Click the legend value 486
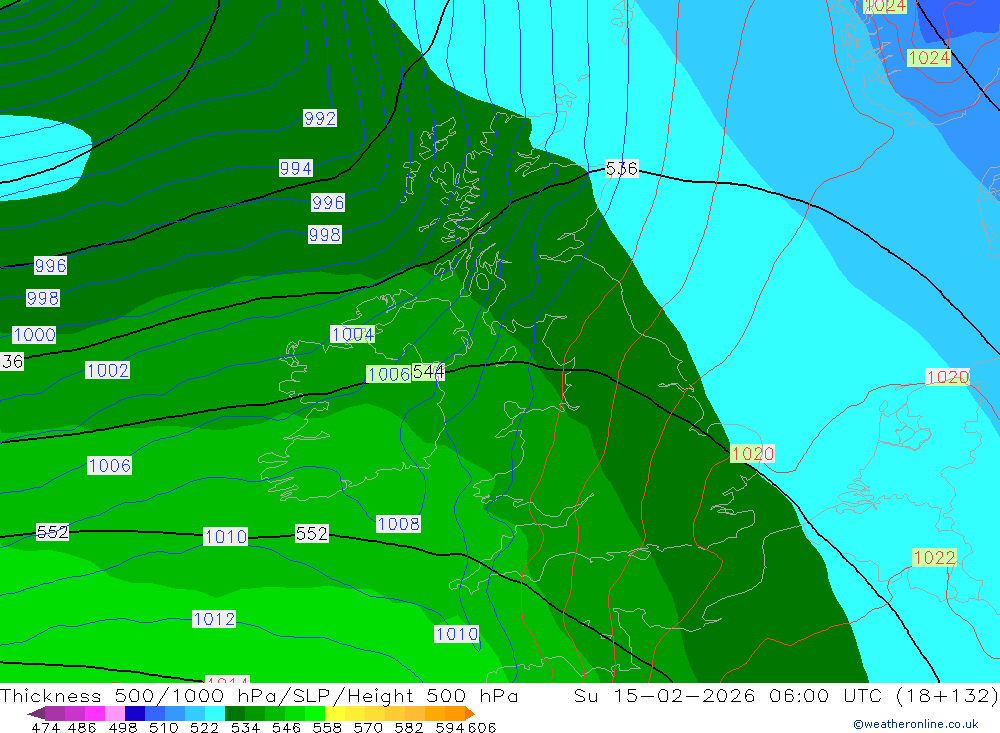This screenshot has width=1000, height=733. (x=82, y=728)
